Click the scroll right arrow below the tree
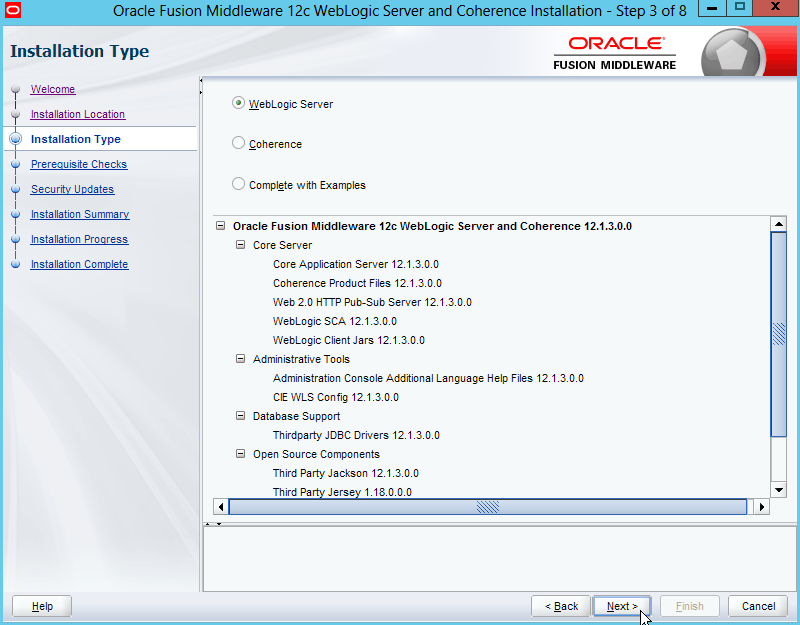 tap(761, 507)
